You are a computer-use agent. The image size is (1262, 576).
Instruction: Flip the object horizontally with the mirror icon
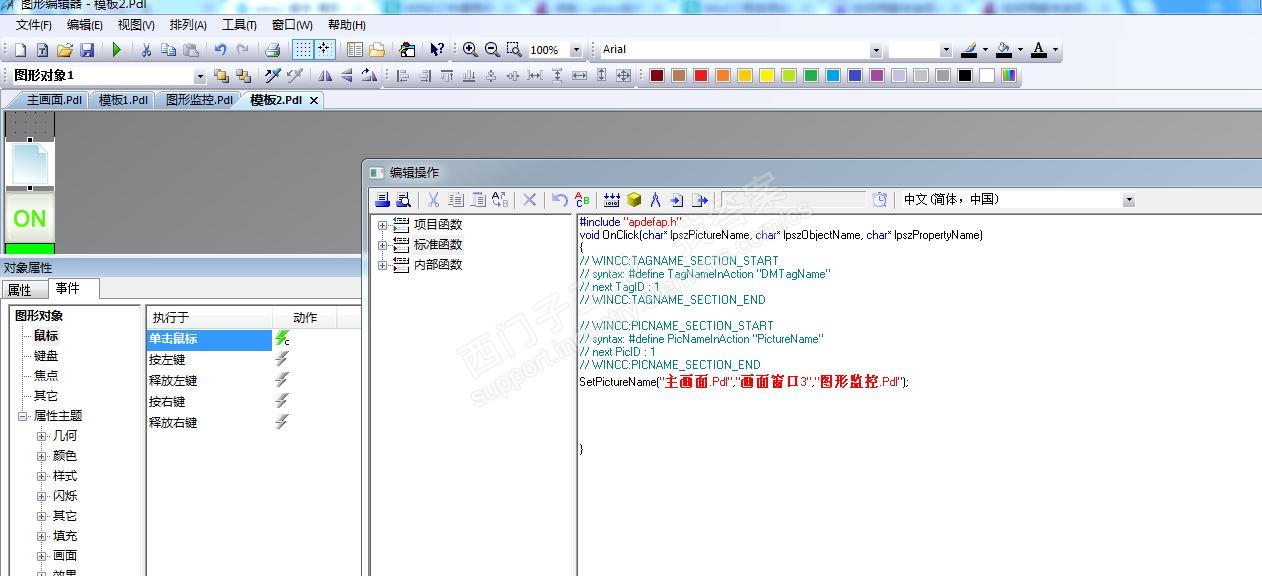pos(325,76)
